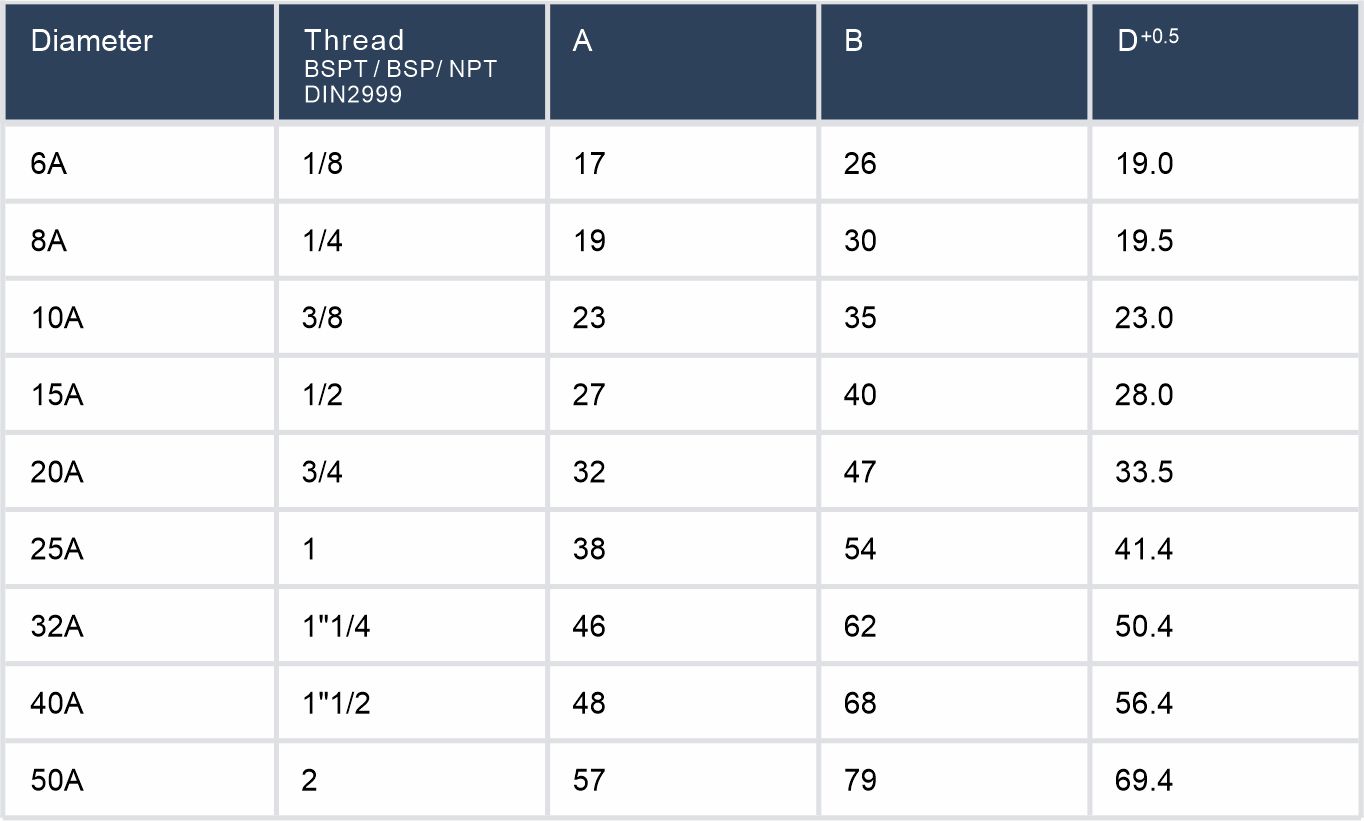1364x821 pixels.
Task: Select the 79 value in B column
Action: (860, 780)
